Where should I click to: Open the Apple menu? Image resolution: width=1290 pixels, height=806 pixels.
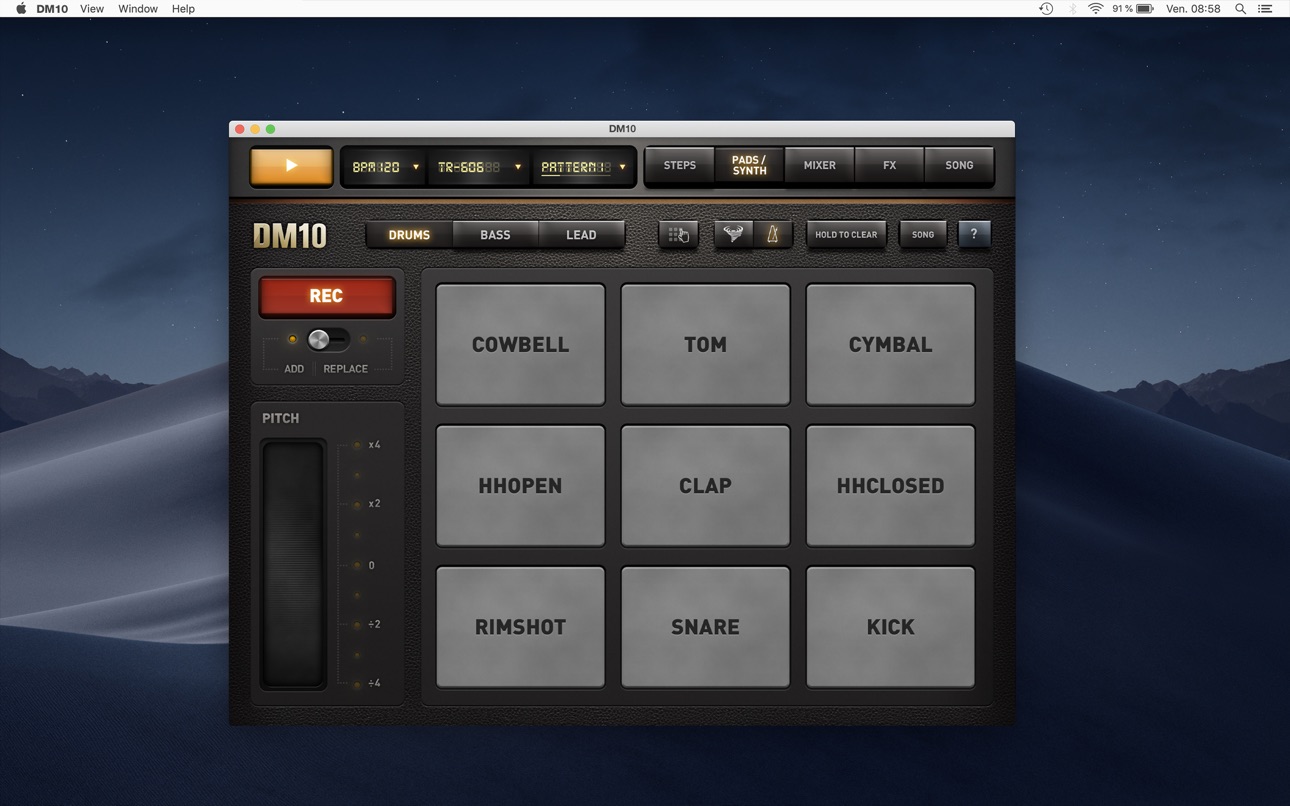(20, 9)
